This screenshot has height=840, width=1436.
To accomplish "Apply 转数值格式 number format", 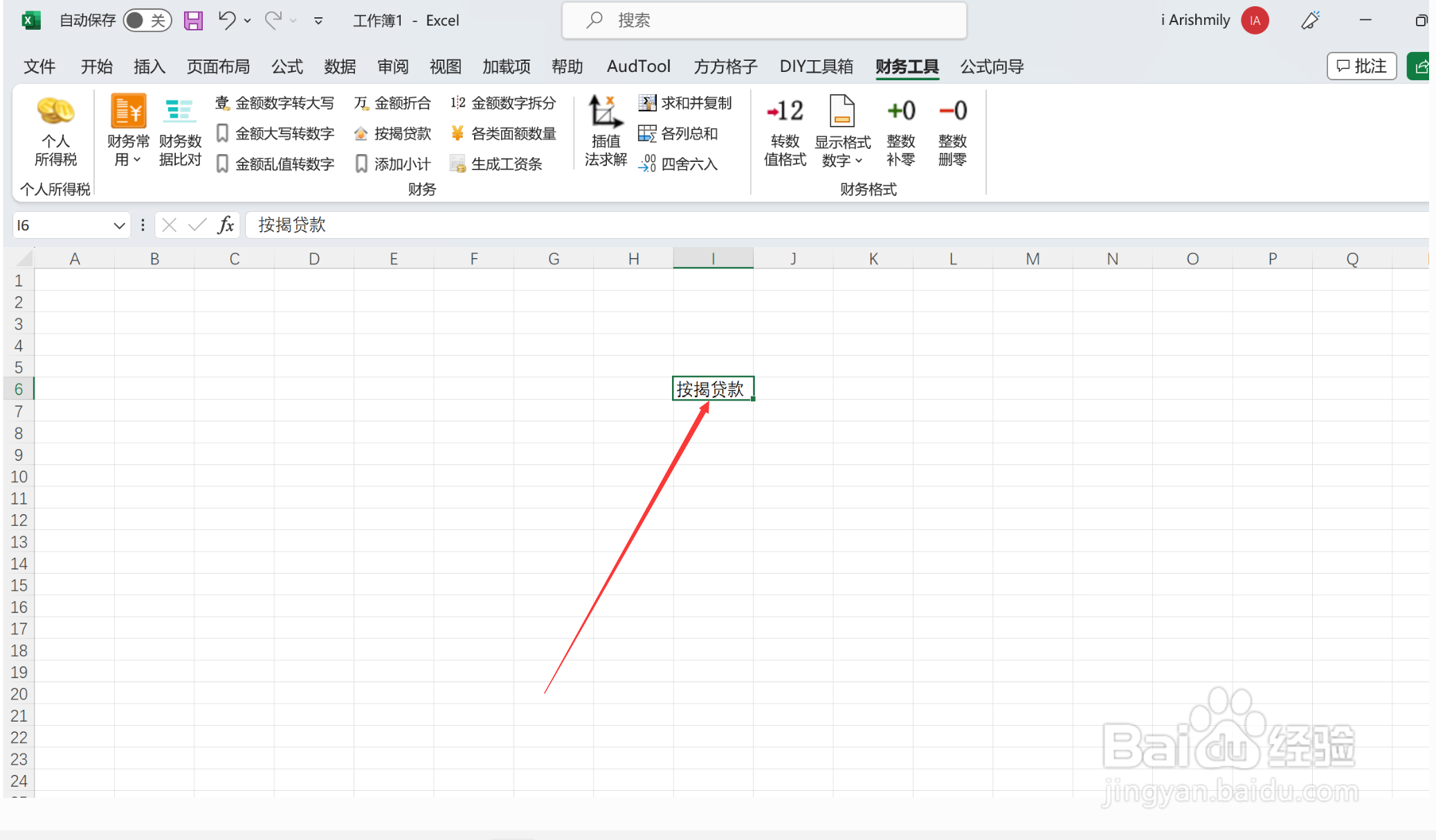I will 785,132.
